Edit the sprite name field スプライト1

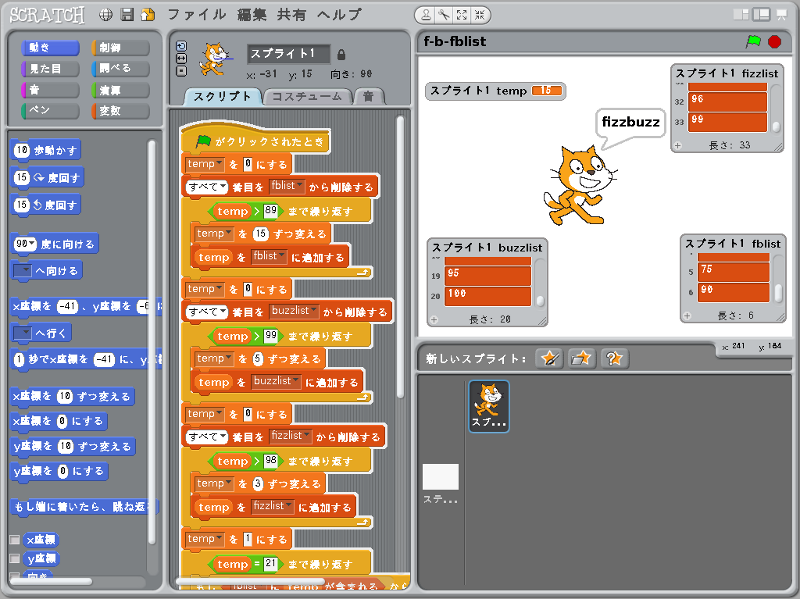pyautogui.click(x=288, y=54)
